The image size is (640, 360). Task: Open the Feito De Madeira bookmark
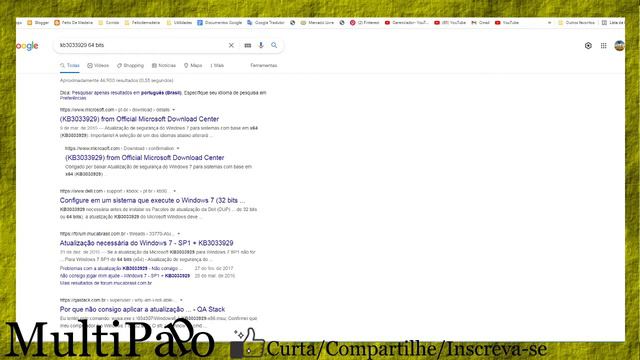pyautogui.click(x=73, y=23)
